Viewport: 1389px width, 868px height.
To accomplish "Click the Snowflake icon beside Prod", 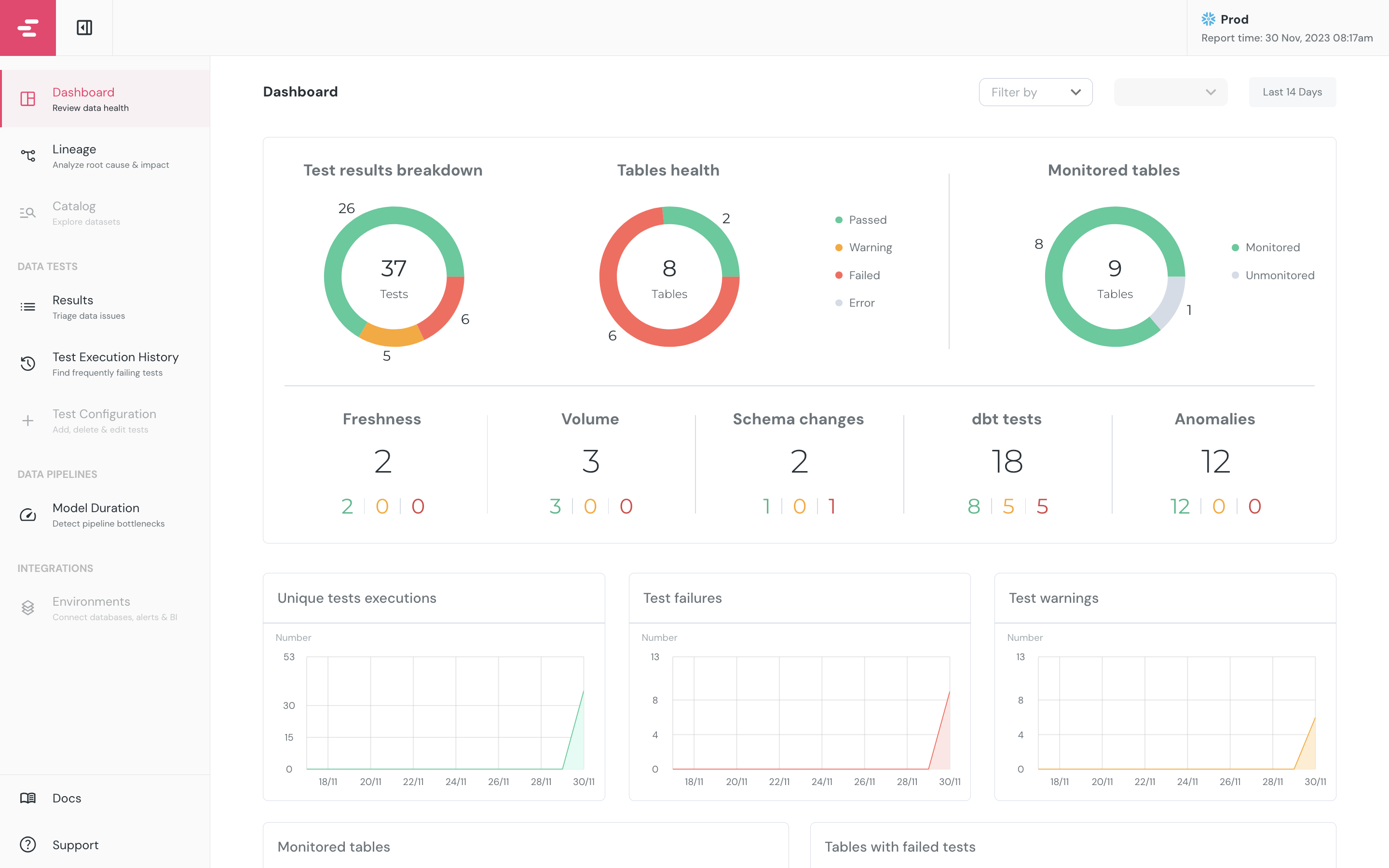I will (x=1208, y=19).
